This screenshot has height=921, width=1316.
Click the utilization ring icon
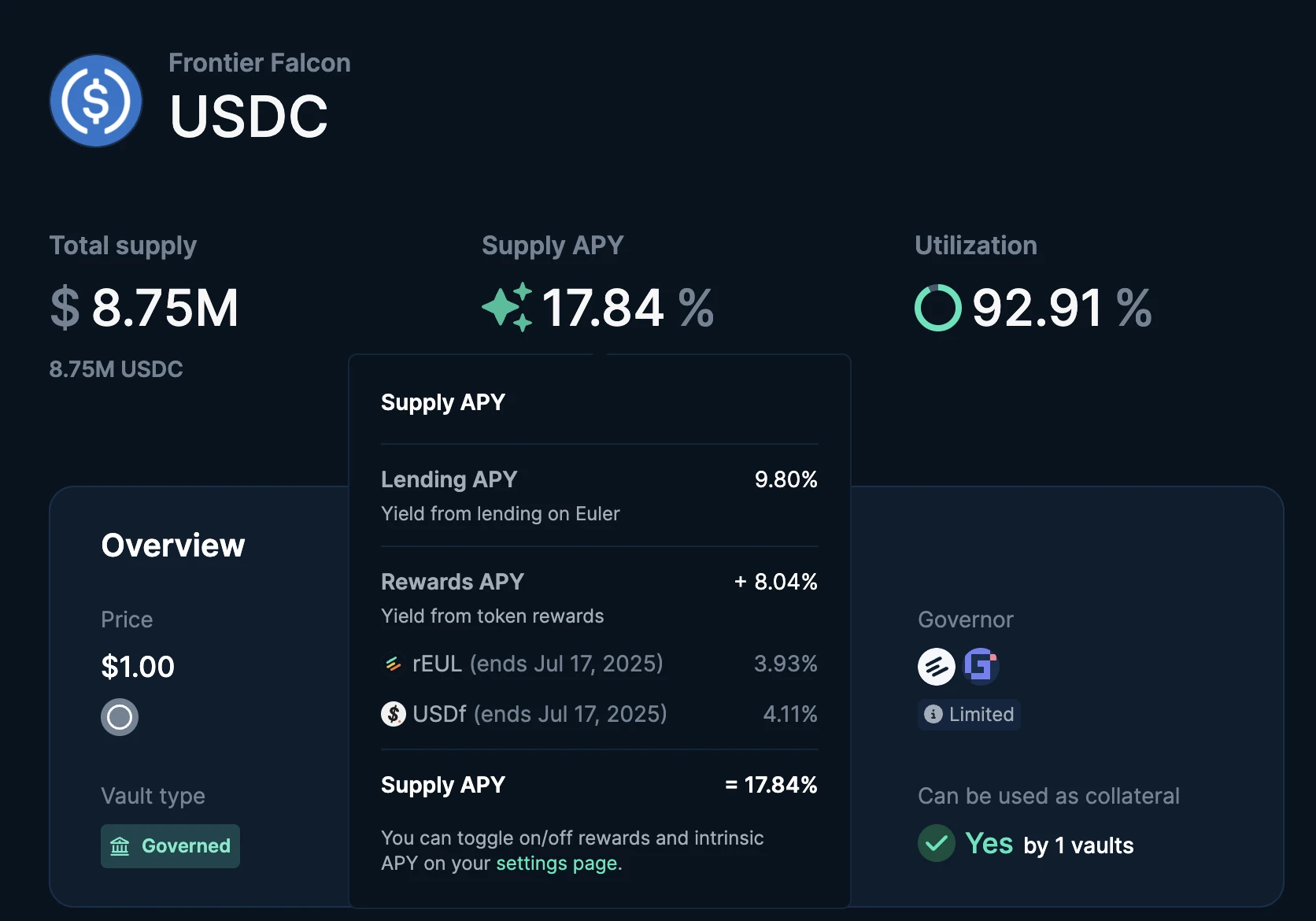[x=937, y=308]
